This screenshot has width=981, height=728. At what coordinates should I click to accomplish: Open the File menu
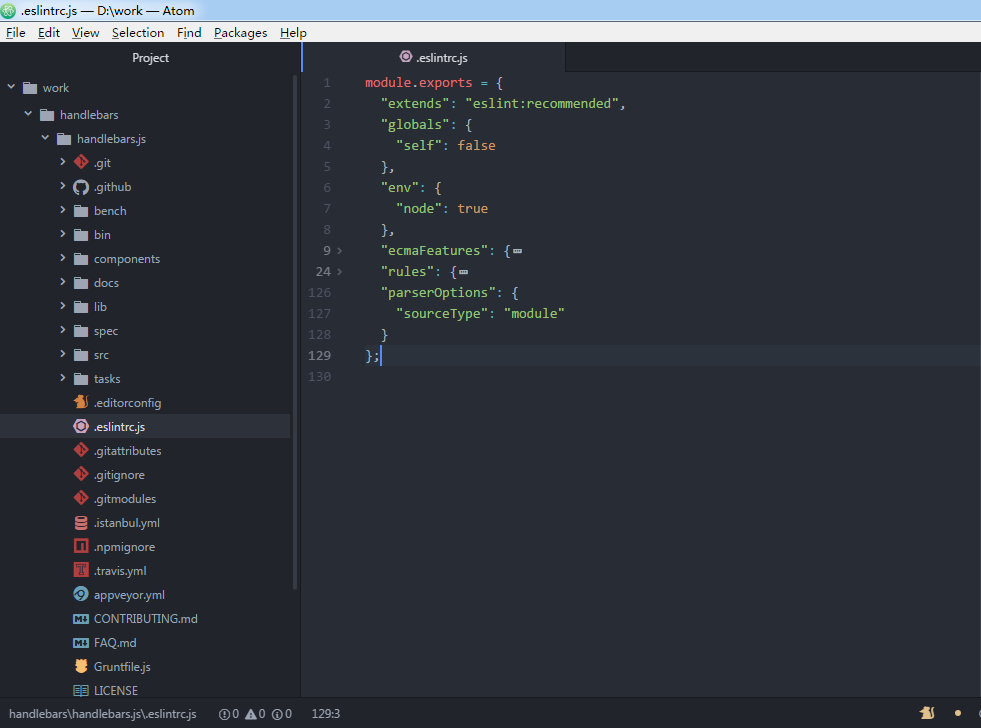coord(16,33)
